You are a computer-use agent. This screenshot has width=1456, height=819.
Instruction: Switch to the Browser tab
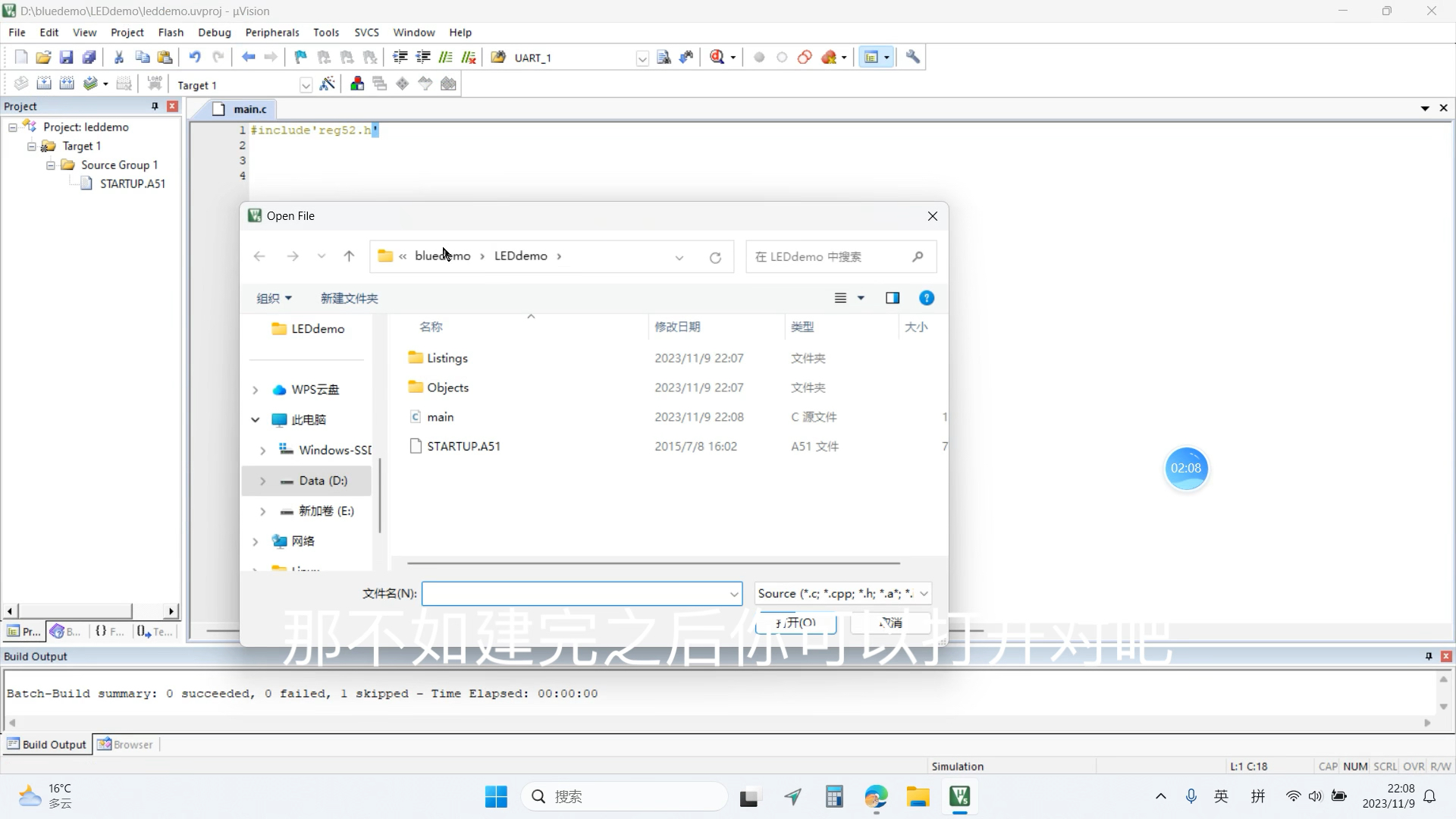coord(125,745)
